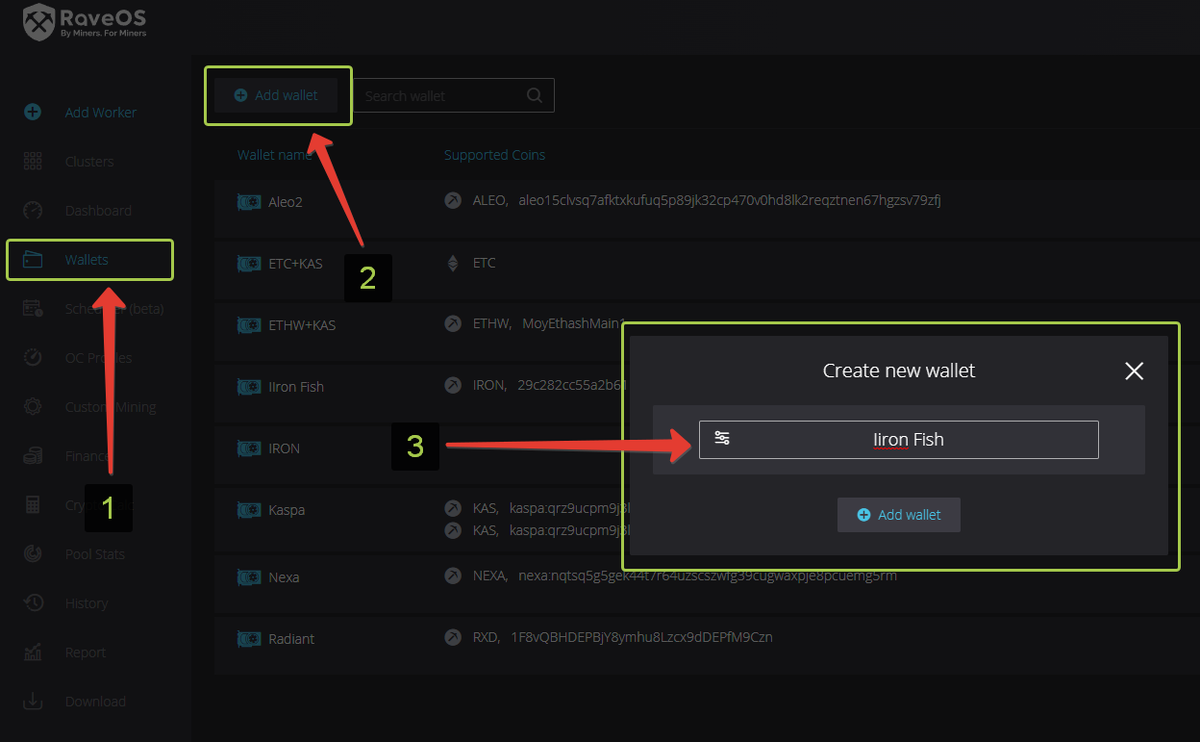Screen dimensions: 1200x742
Task: Open Pool Stats in the sidebar
Action: tap(95, 554)
